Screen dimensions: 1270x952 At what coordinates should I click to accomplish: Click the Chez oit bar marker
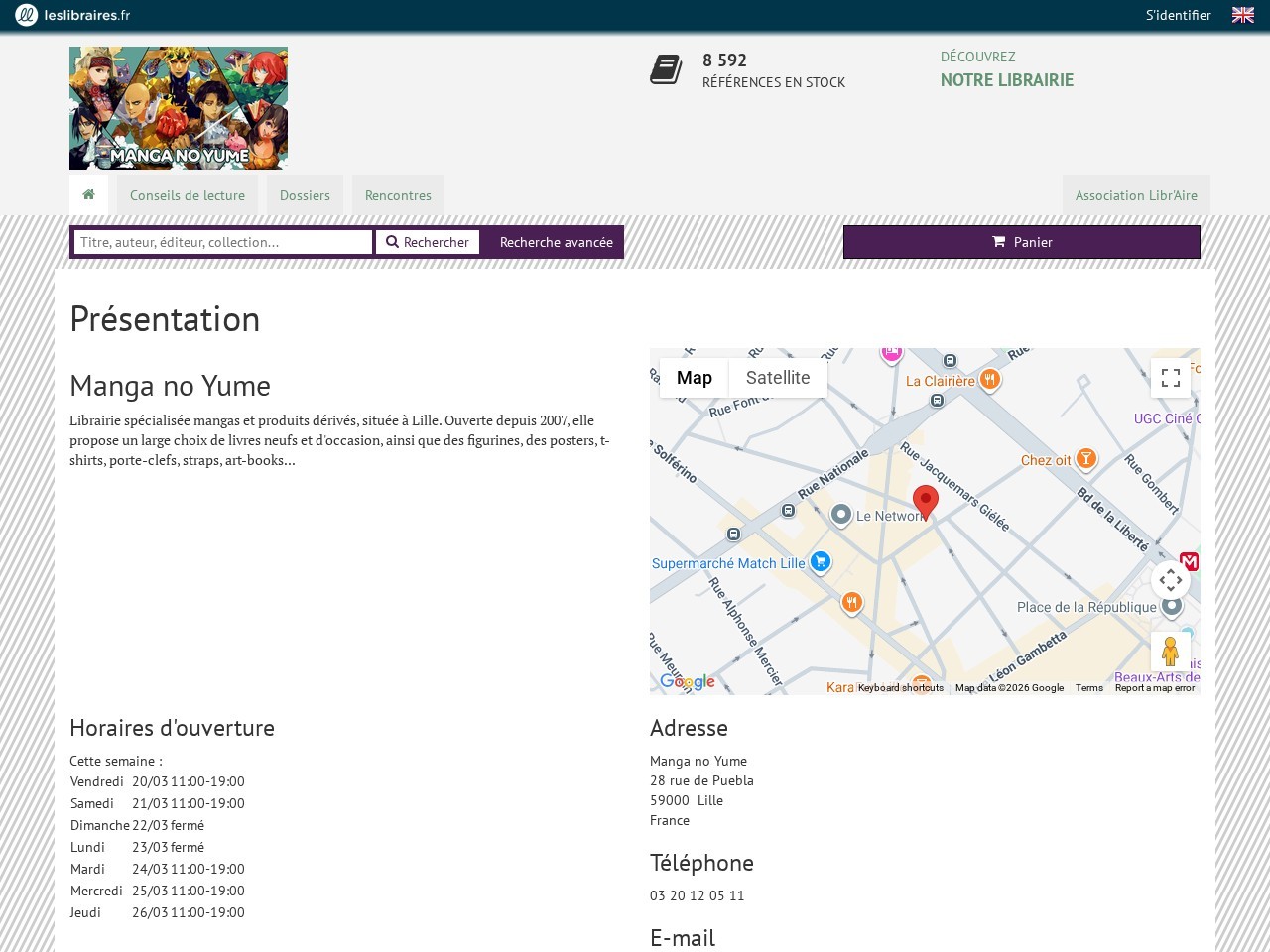coord(1085,458)
